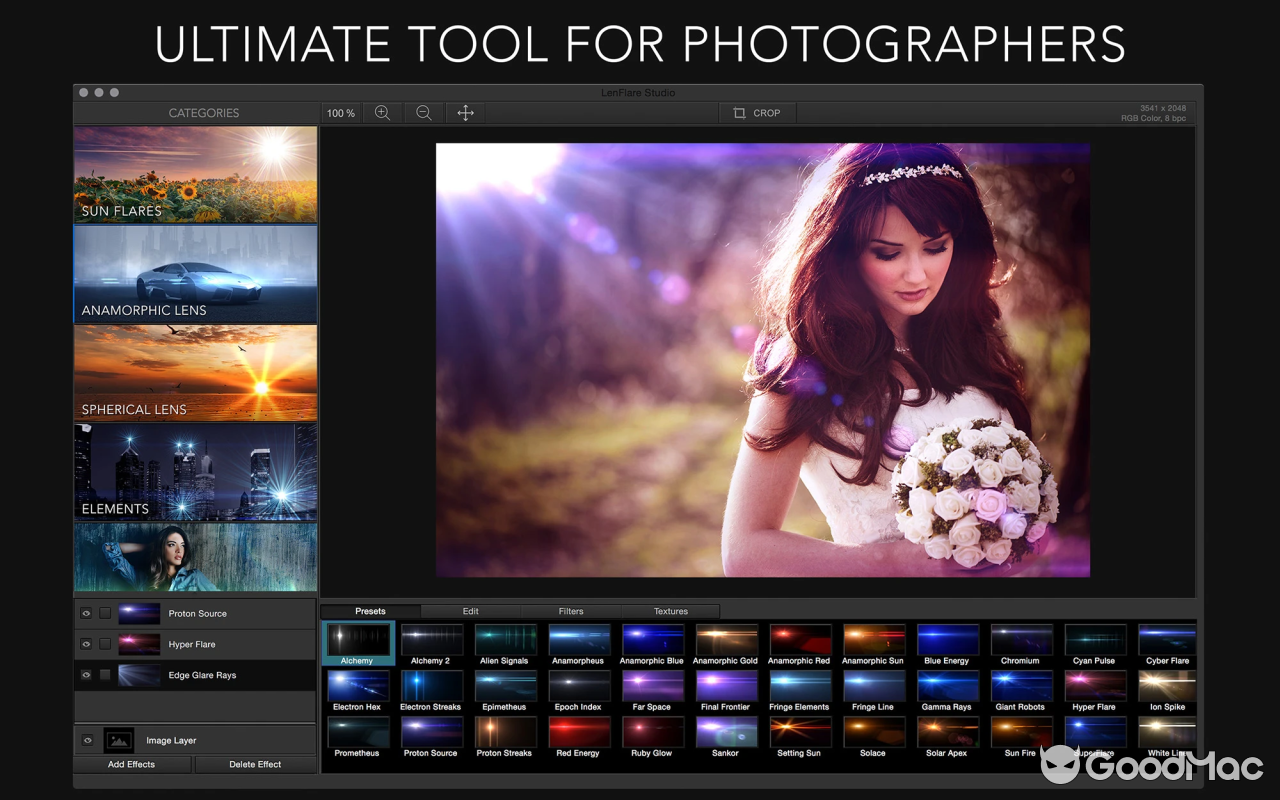Viewport: 1280px width, 800px height.
Task: Click the Delete Effect button
Action: [255, 764]
